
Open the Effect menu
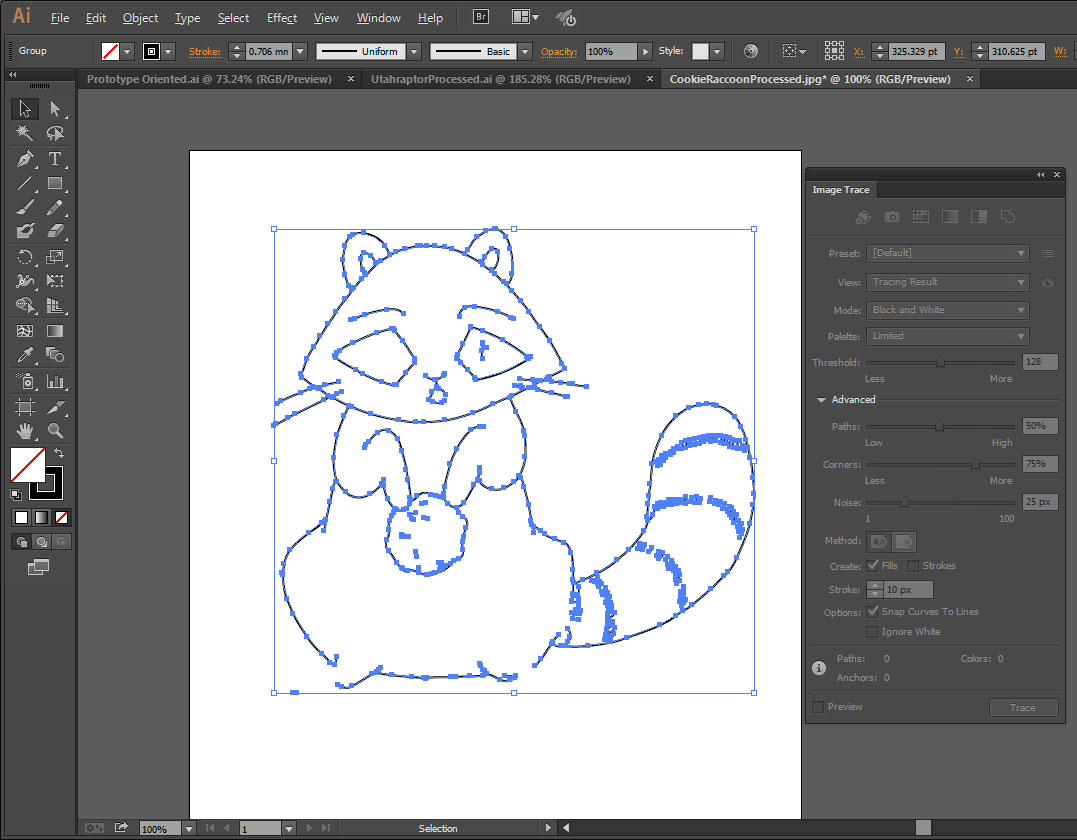point(282,18)
